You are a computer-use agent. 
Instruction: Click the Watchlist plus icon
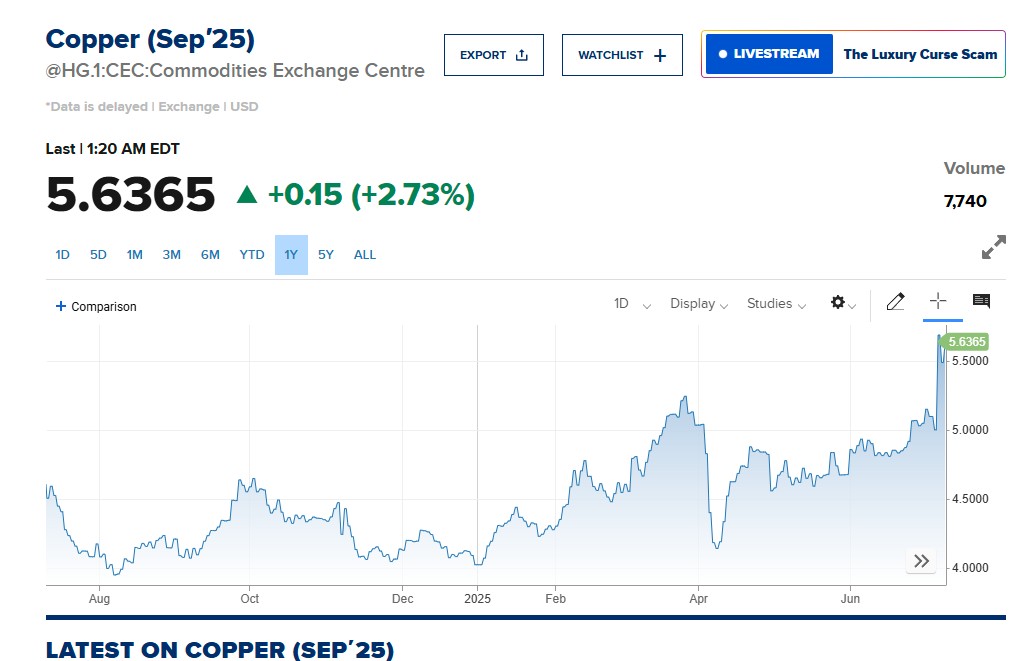(x=660, y=55)
